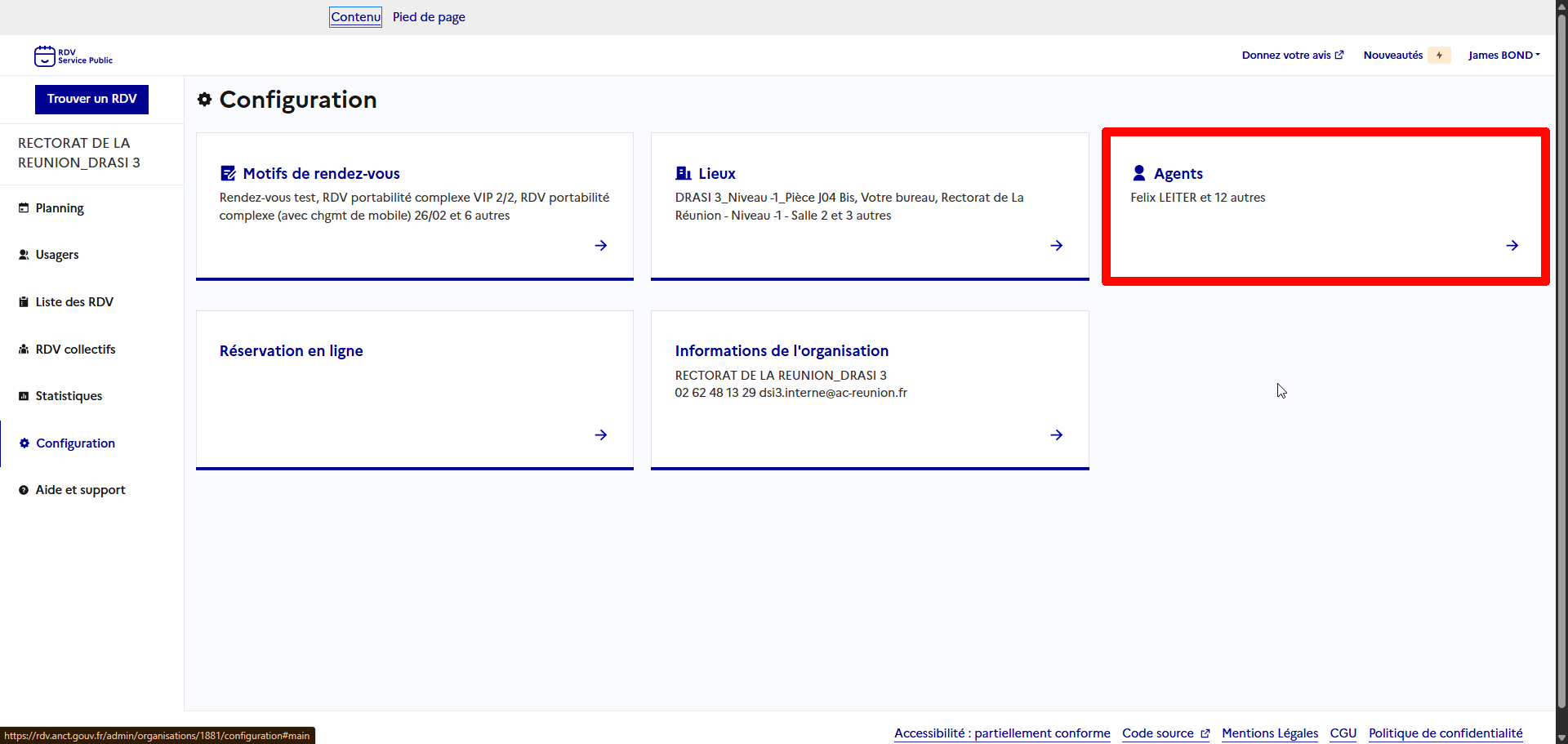Click the Rendez-vous test motifs description text

click(414, 207)
